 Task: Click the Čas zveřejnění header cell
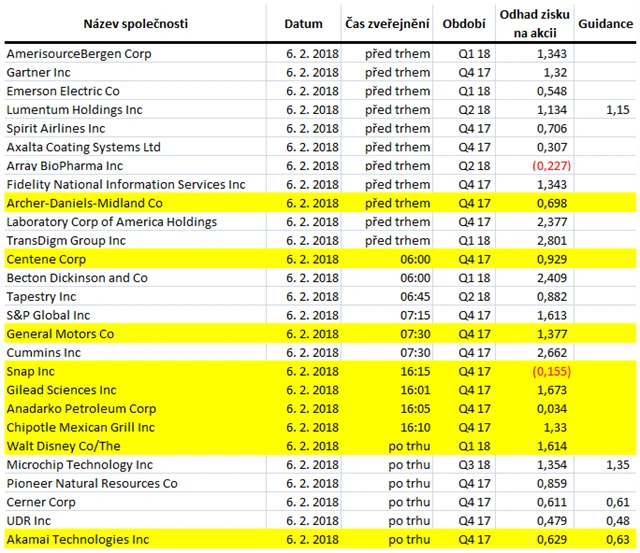[x=387, y=24]
